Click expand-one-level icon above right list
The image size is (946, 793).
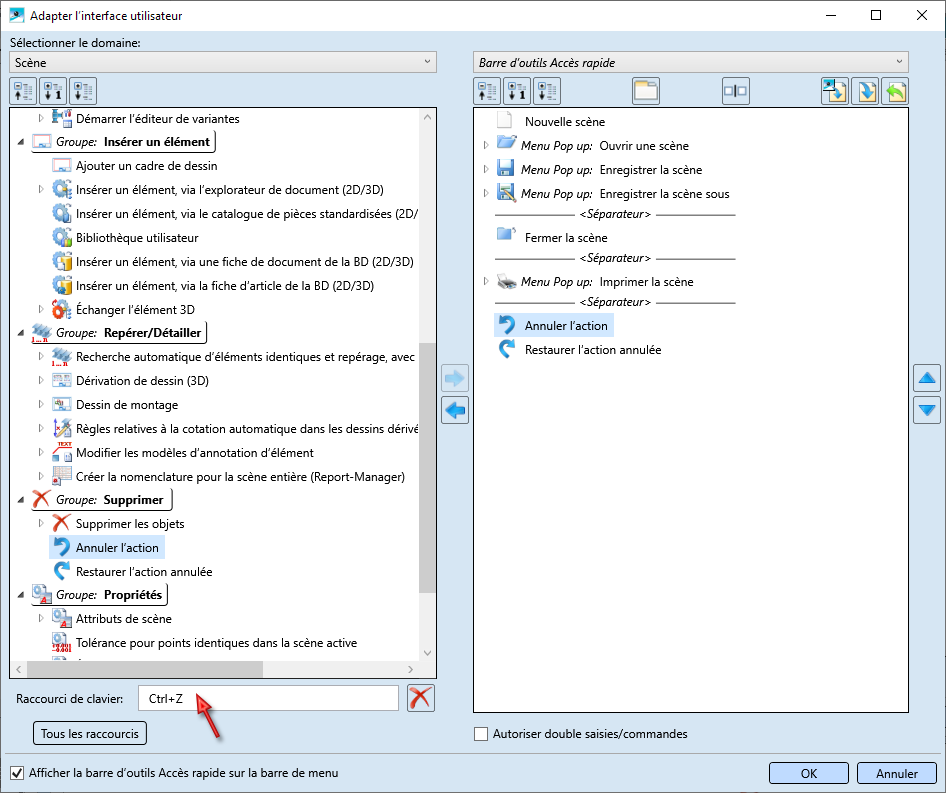pyautogui.click(x=517, y=92)
